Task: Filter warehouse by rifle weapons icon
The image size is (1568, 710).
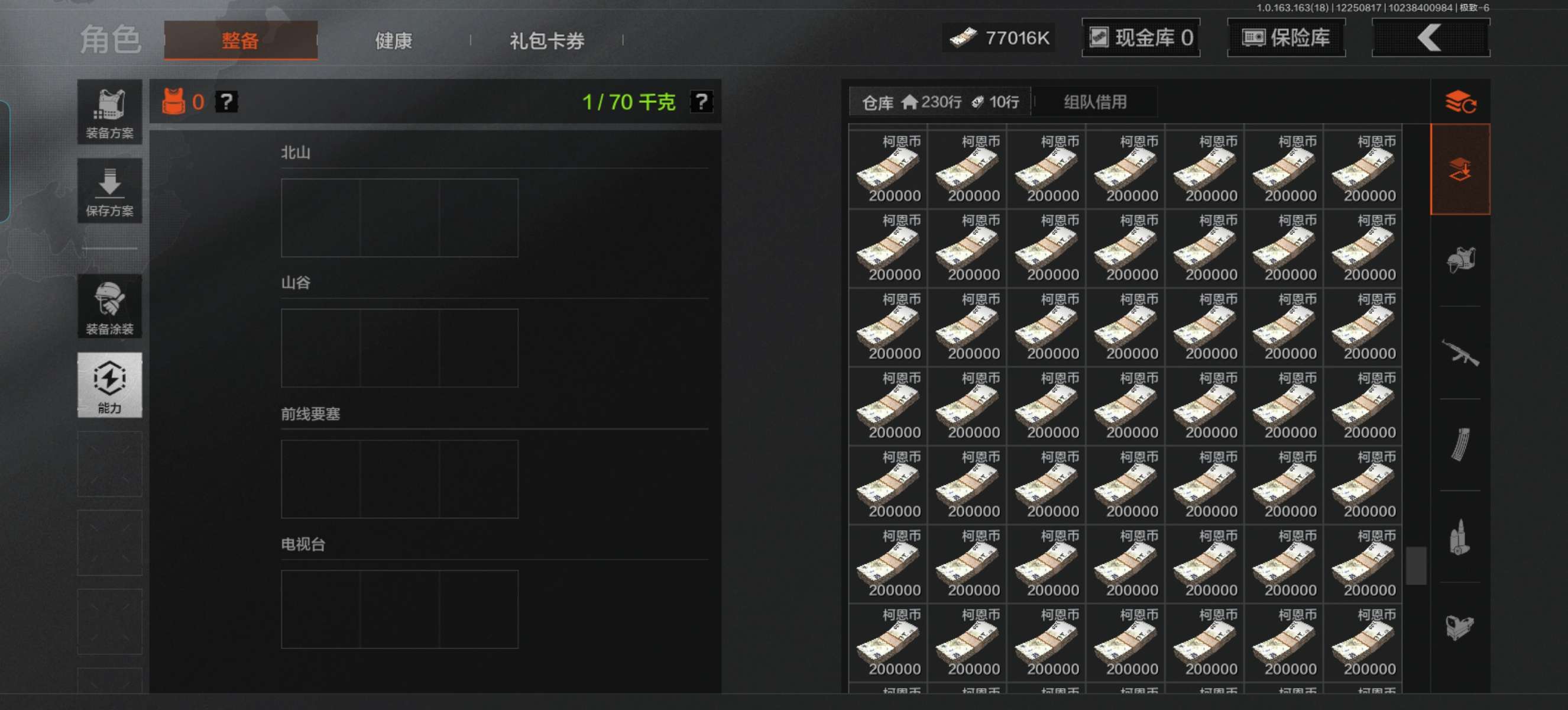Action: point(1460,353)
